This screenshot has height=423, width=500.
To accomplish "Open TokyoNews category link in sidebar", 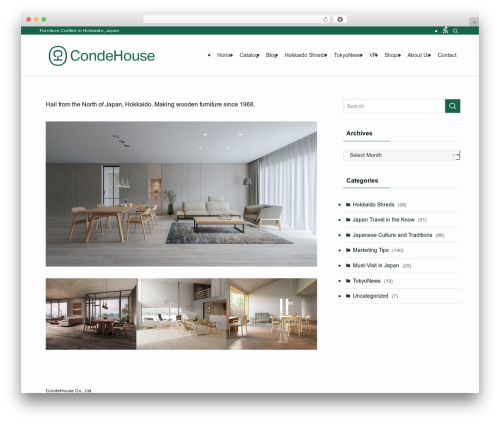I will point(366,281).
